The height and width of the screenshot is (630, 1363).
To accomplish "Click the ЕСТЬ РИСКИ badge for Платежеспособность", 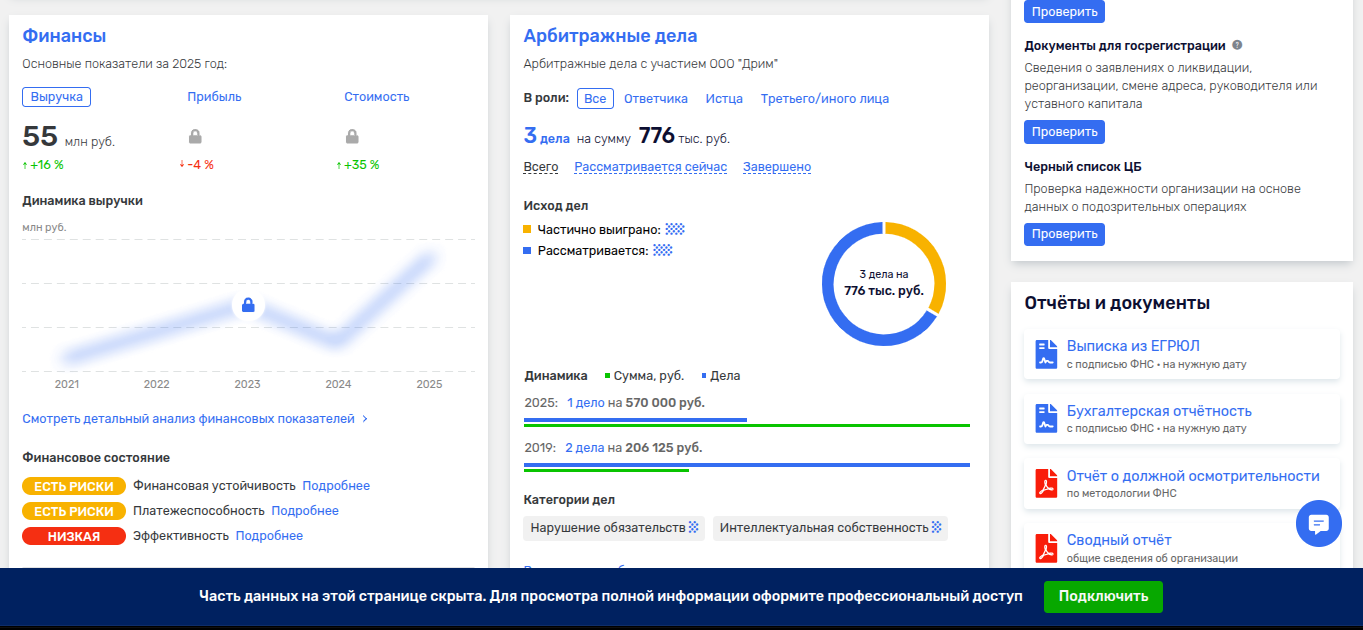I will 74,511.
